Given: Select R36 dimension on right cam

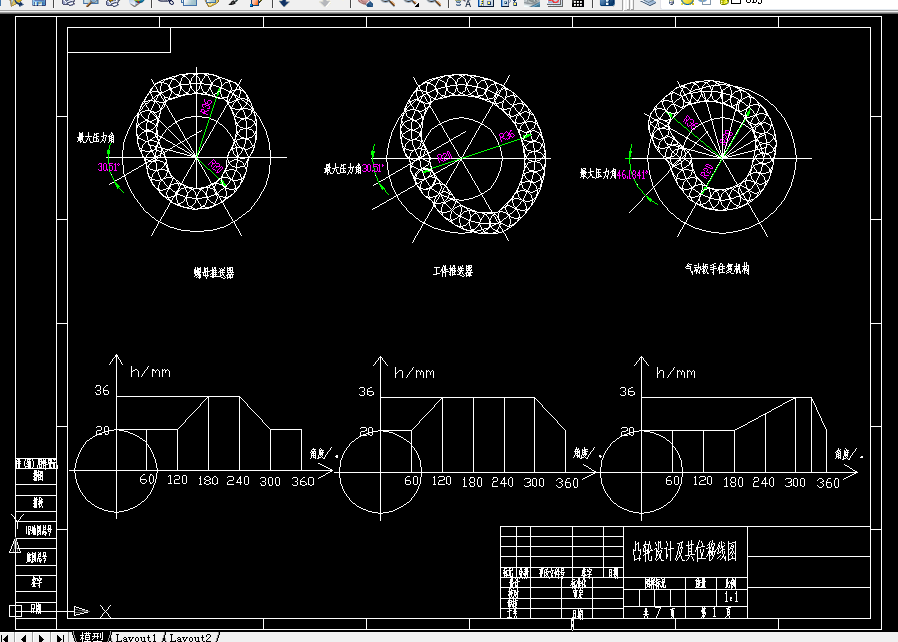Looking at the screenshot, I should tap(690, 122).
